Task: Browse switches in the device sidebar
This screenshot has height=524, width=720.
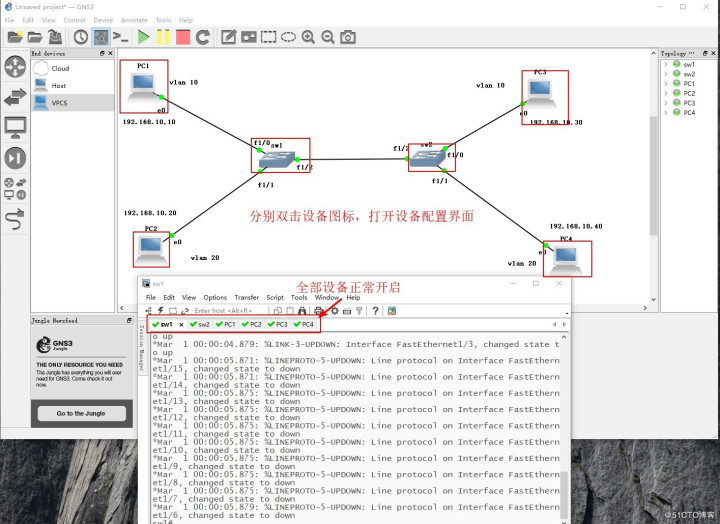Action: pyautogui.click(x=15, y=97)
